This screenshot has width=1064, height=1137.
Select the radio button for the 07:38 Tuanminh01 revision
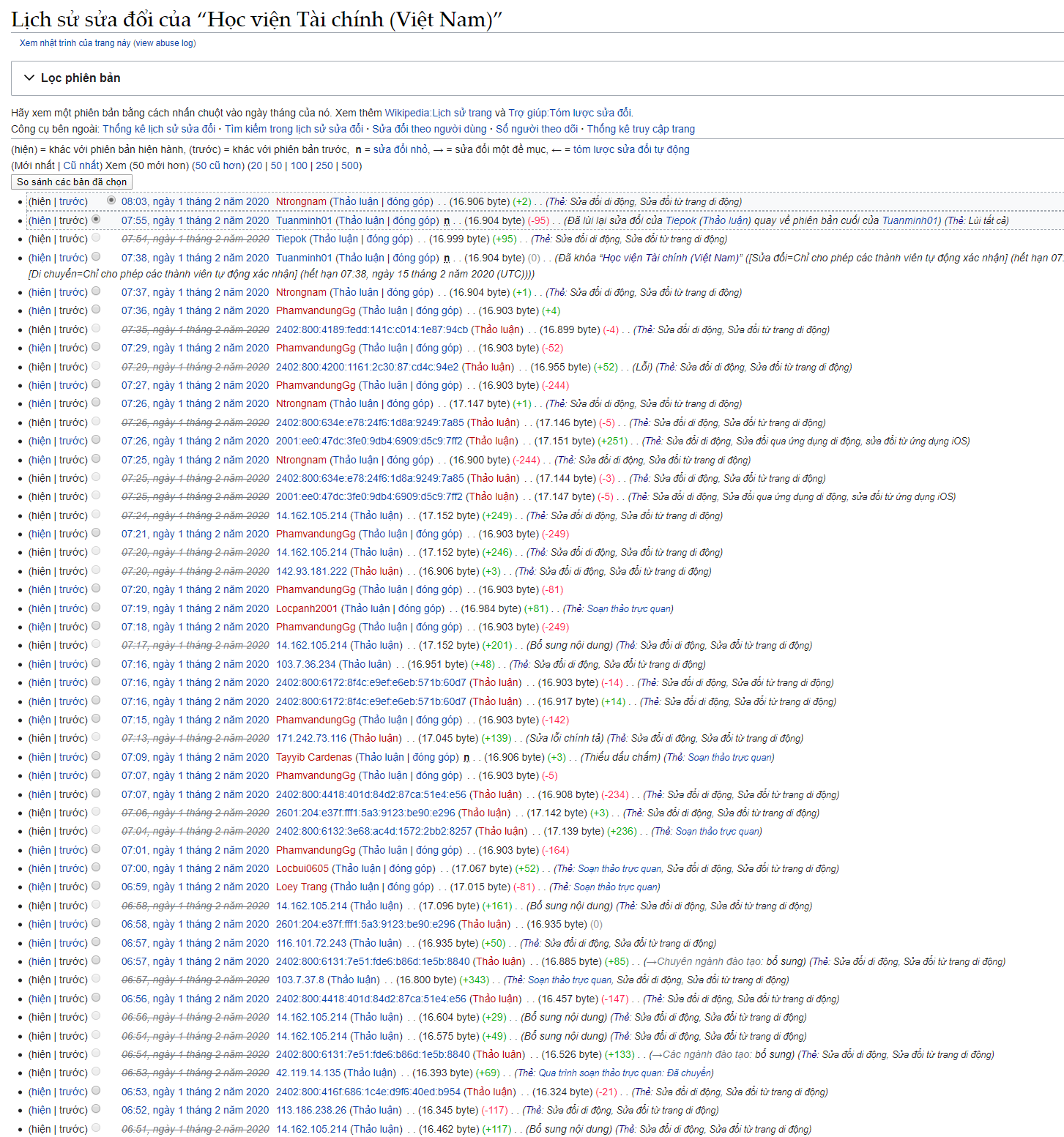(96, 256)
